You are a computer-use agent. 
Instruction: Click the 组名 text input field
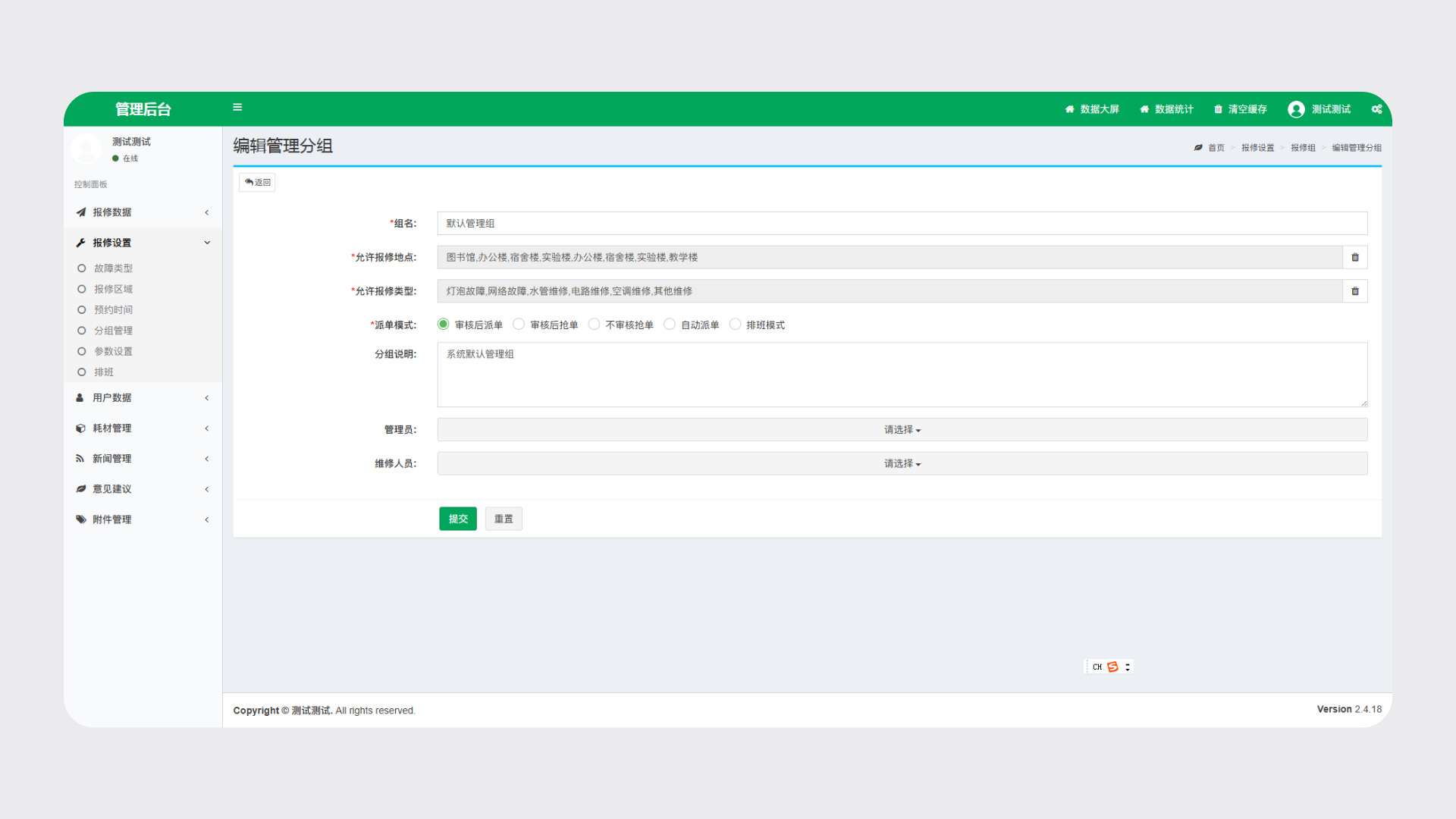[x=902, y=224]
